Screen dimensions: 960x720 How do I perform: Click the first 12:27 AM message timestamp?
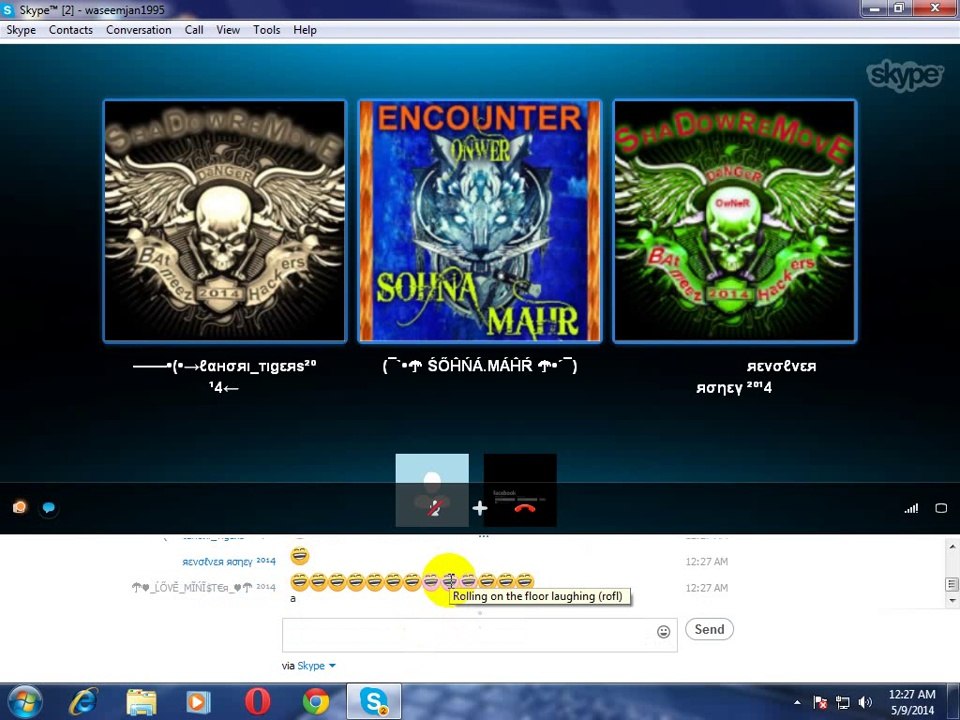707,561
